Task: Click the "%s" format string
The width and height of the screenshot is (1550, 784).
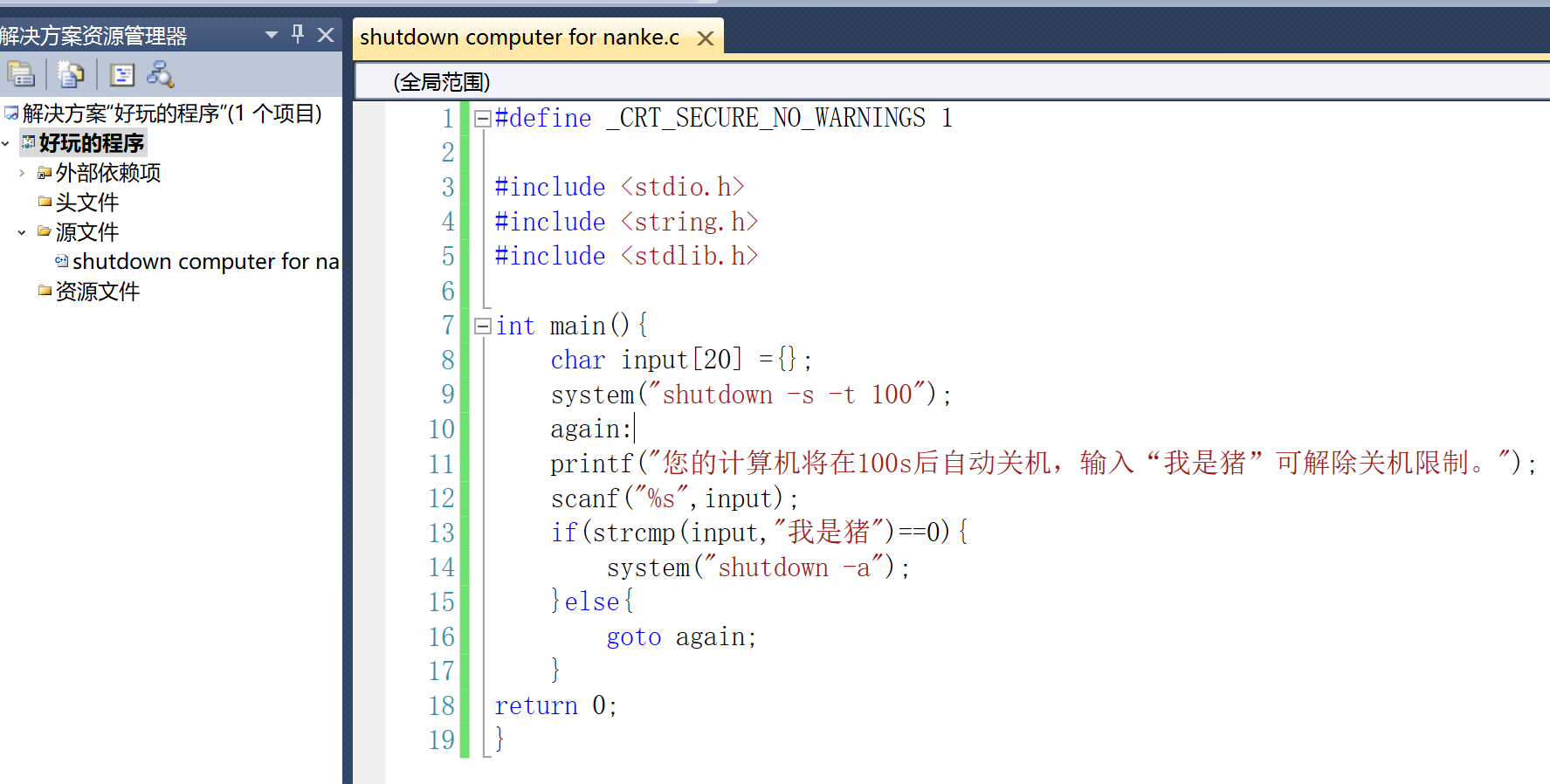Action: [x=662, y=499]
